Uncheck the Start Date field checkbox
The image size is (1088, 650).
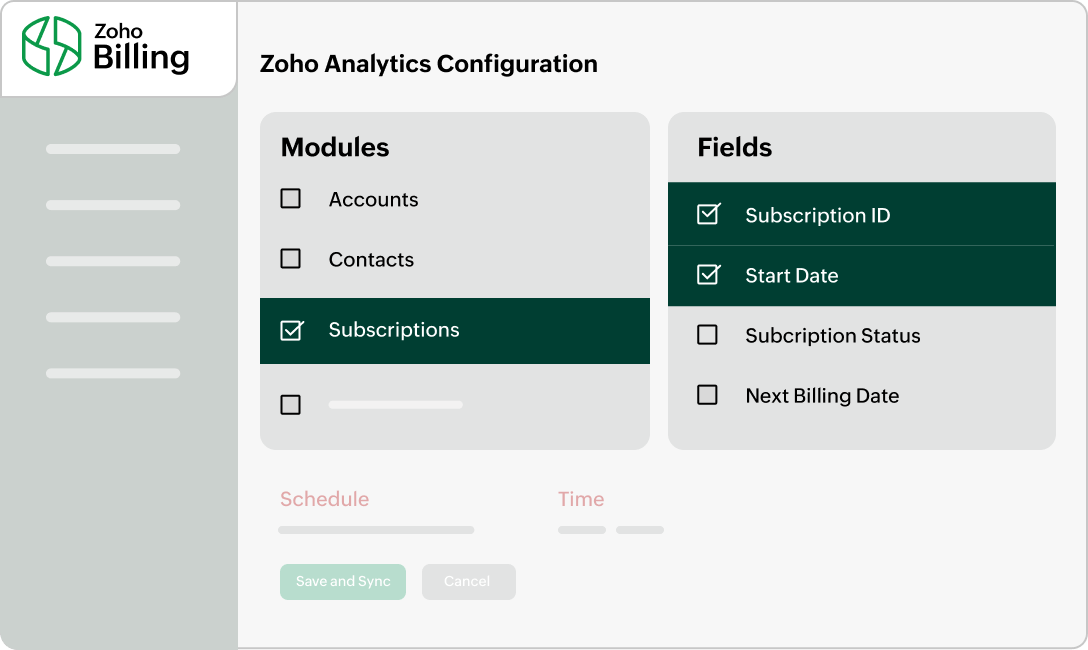(x=708, y=274)
